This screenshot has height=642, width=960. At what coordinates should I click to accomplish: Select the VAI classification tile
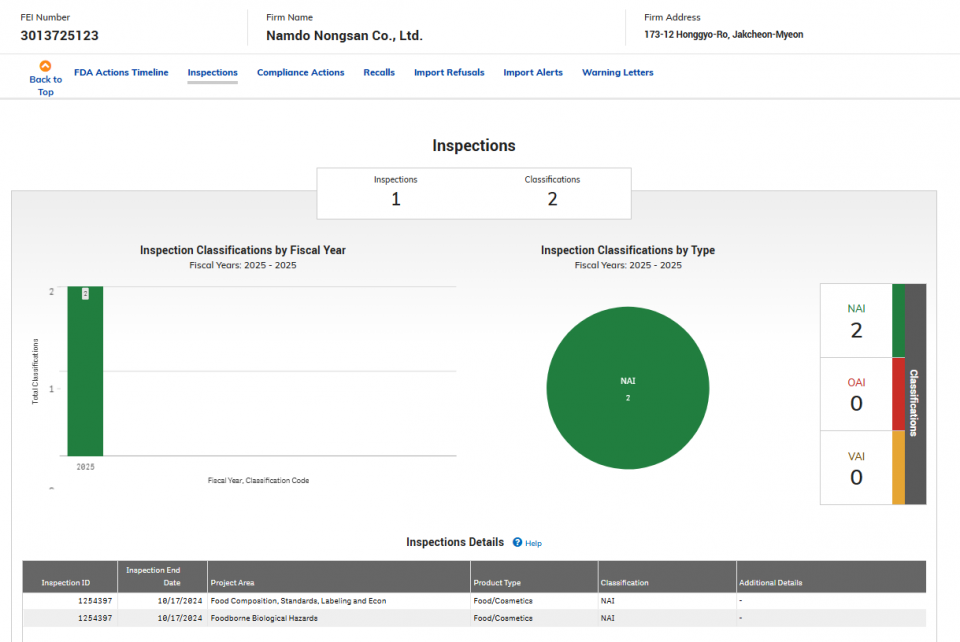[856, 468]
